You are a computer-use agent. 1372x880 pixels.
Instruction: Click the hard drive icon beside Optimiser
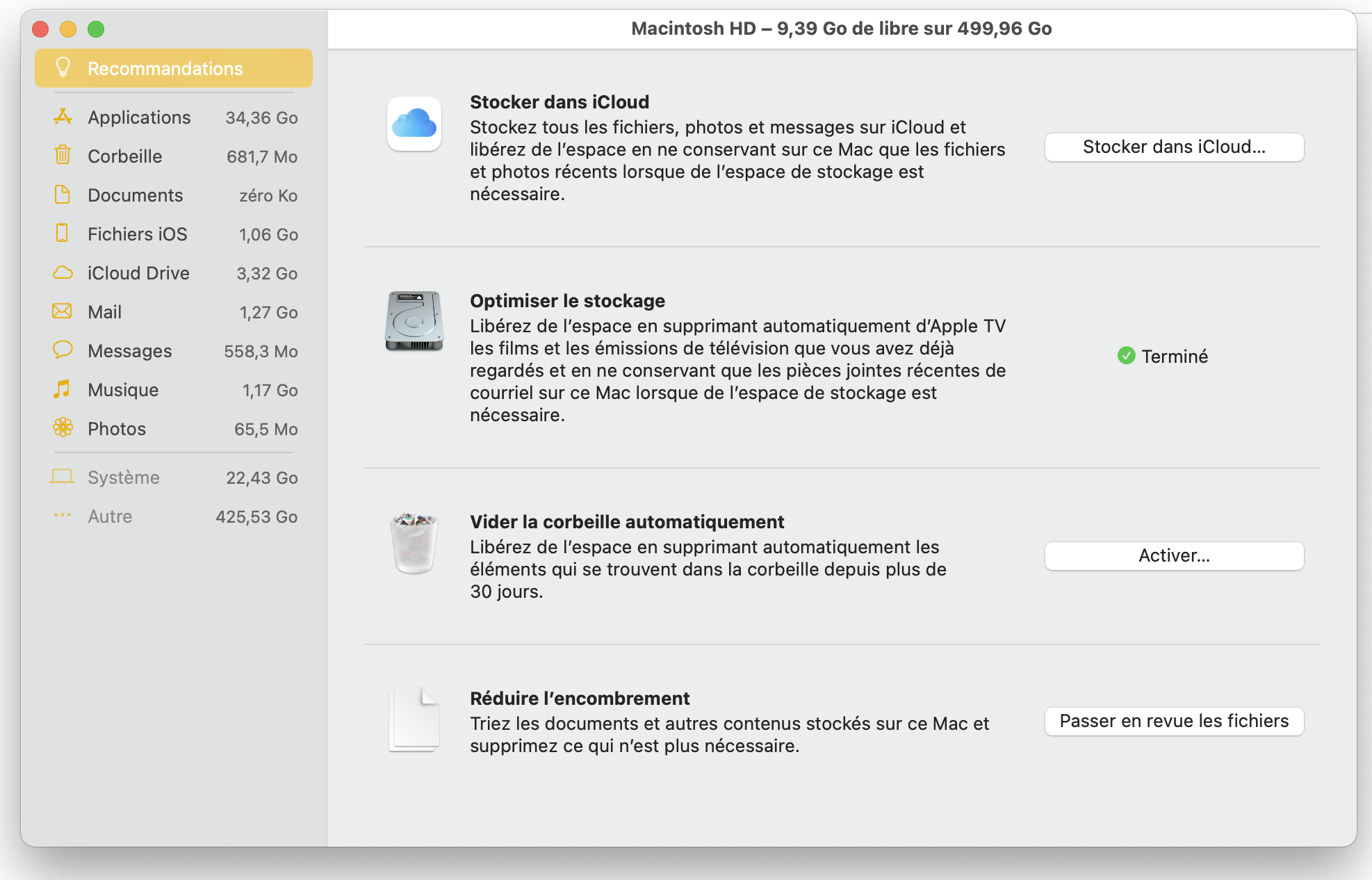[x=414, y=321]
